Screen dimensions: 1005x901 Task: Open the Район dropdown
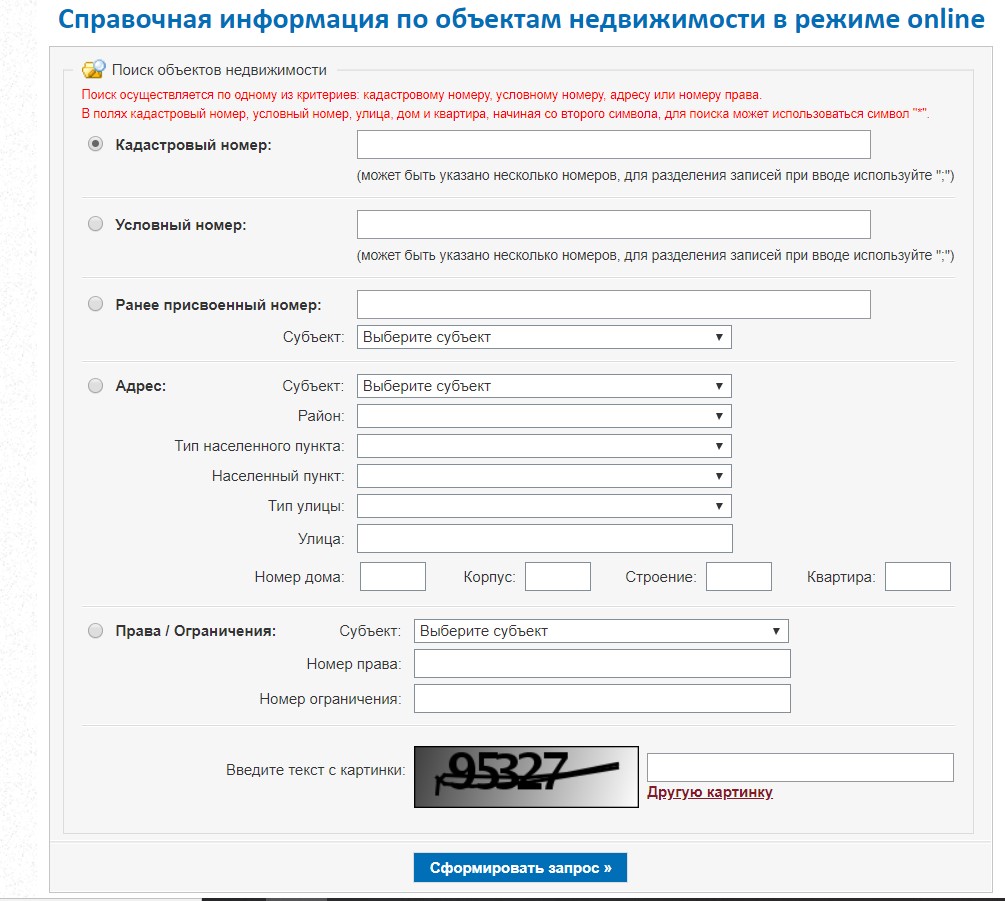tap(544, 416)
